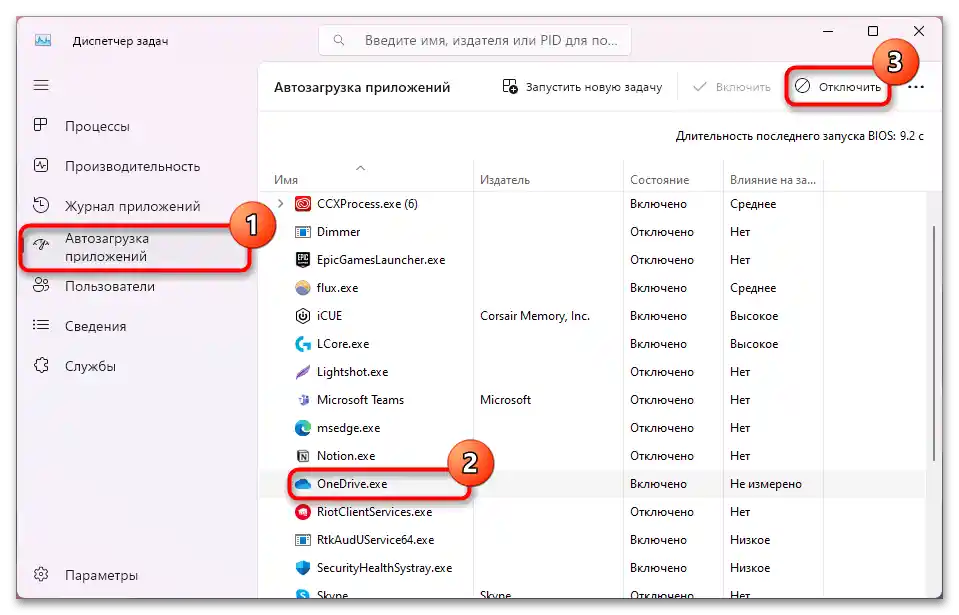Open the ellipsis overflow menu
This screenshot has width=959, height=615.
click(x=916, y=86)
